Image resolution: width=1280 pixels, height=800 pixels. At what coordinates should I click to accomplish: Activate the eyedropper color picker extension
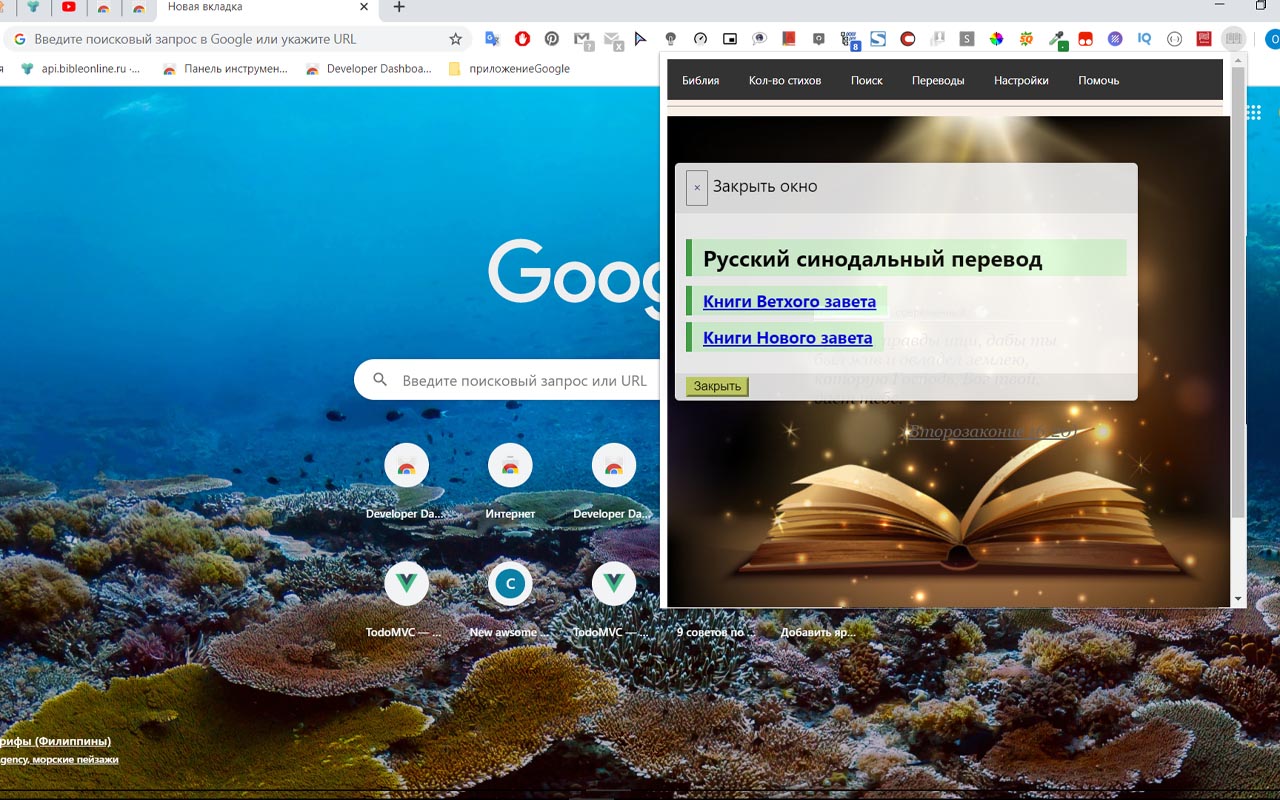click(x=1056, y=40)
